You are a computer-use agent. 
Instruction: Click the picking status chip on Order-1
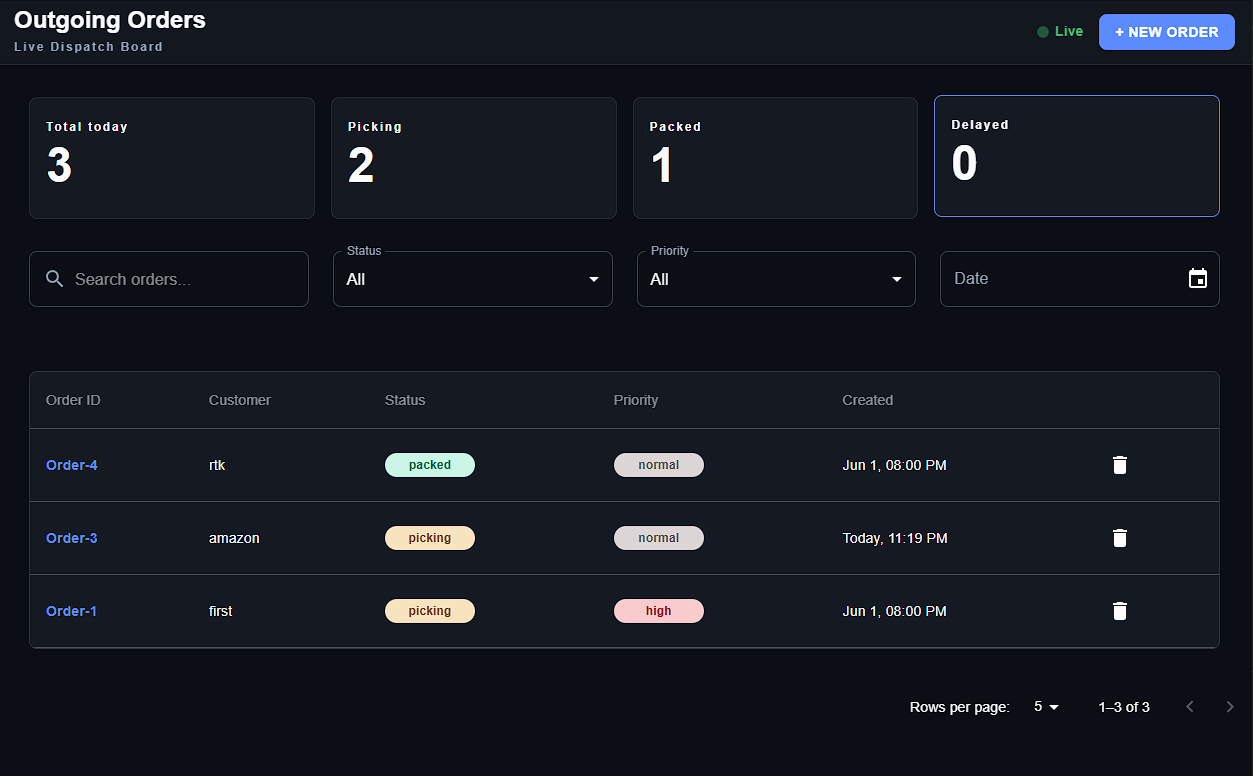[430, 611]
